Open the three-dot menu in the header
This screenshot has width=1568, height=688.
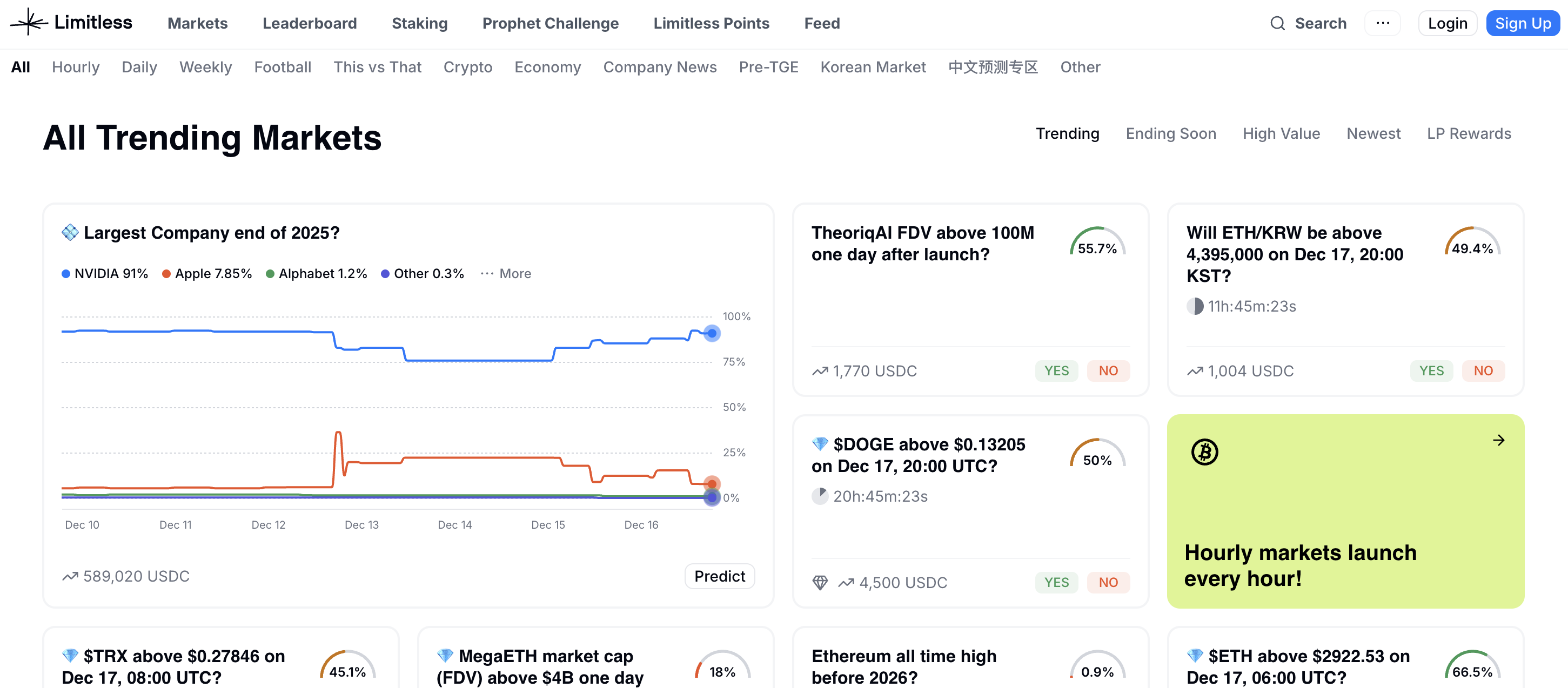1383,23
